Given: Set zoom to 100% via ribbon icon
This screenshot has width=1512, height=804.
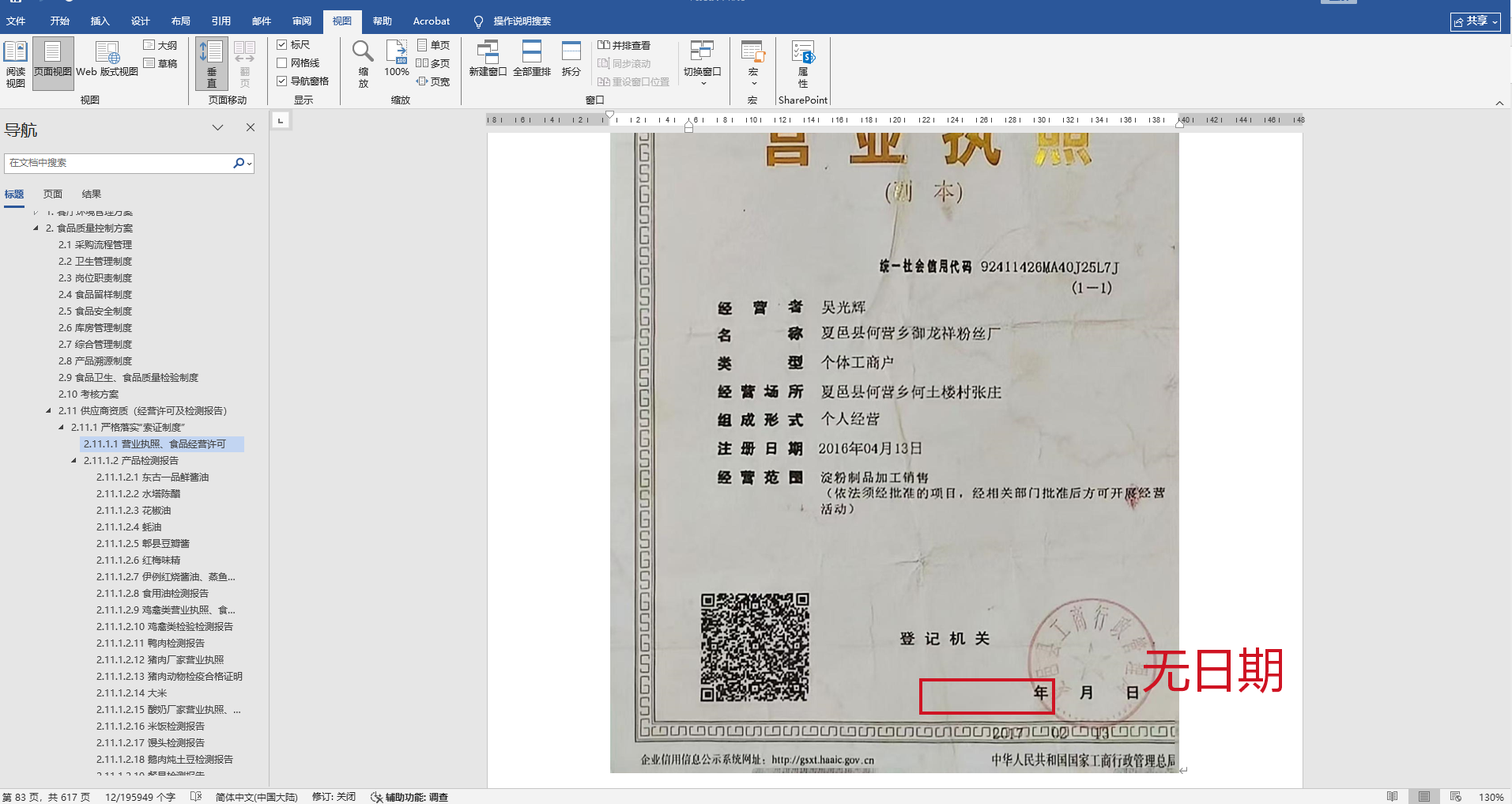Looking at the screenshot, I should 397,59.
